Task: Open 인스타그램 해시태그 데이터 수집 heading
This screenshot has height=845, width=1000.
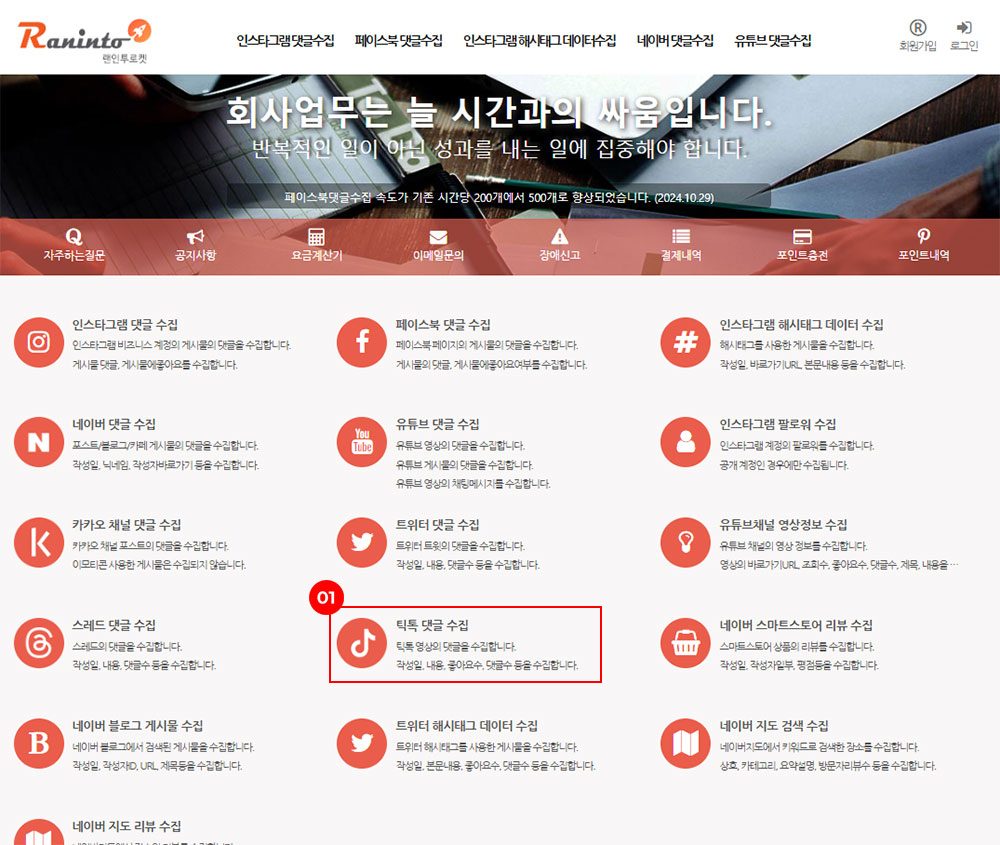Action: pos(802,325)
